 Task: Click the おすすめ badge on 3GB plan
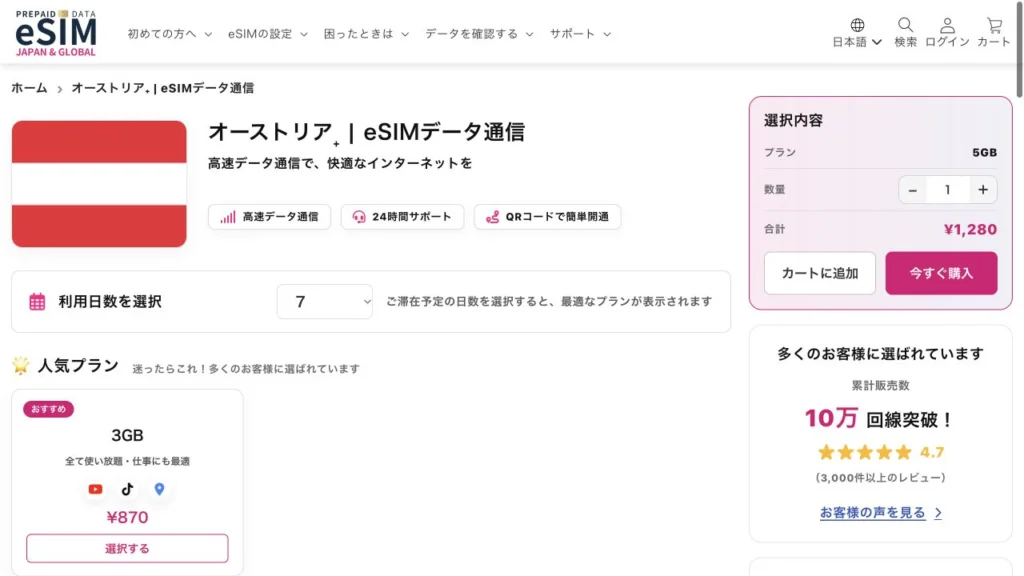click(48, 409)
